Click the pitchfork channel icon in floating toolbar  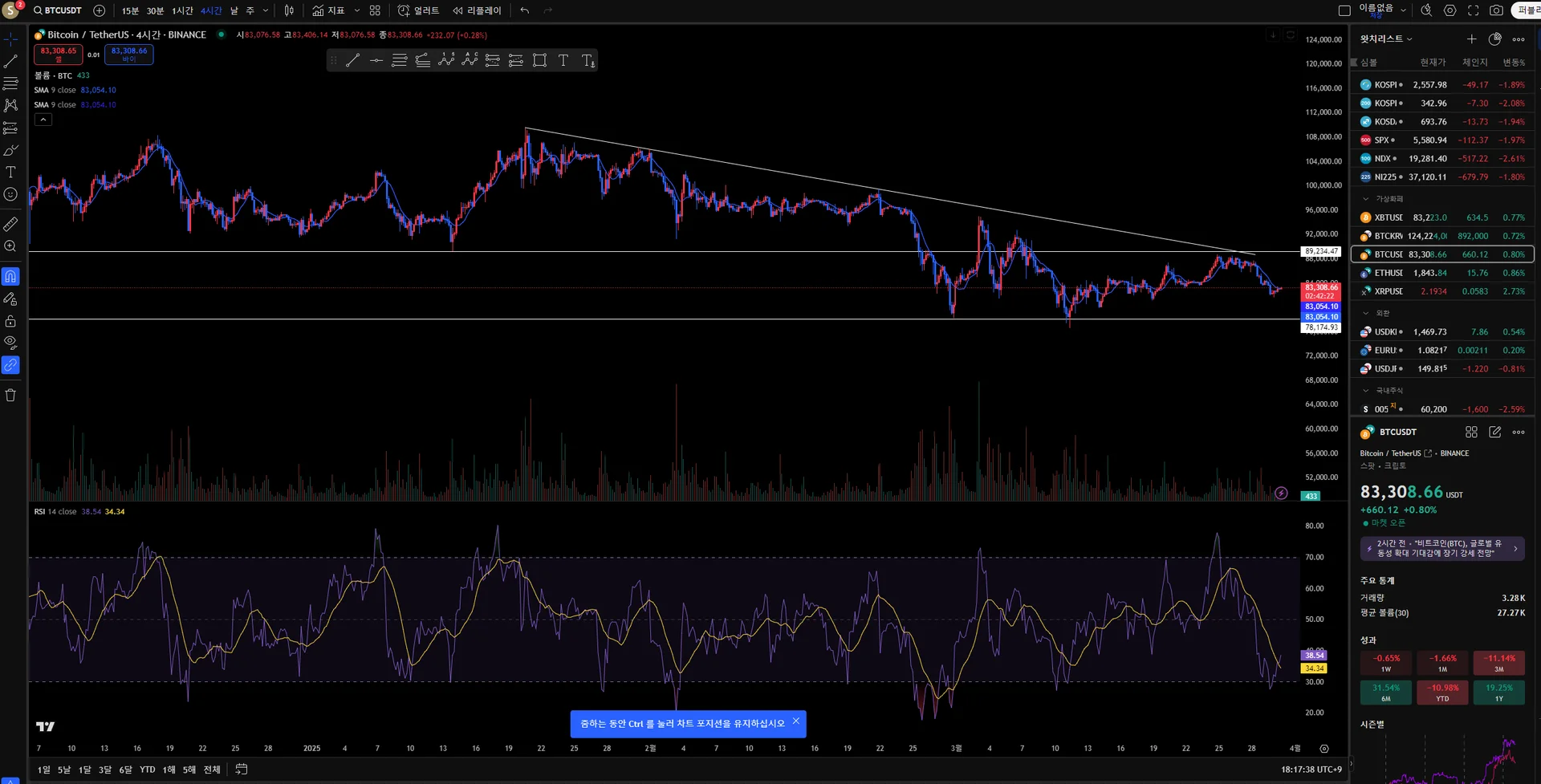pyautogui.click(x=423, y=60)
